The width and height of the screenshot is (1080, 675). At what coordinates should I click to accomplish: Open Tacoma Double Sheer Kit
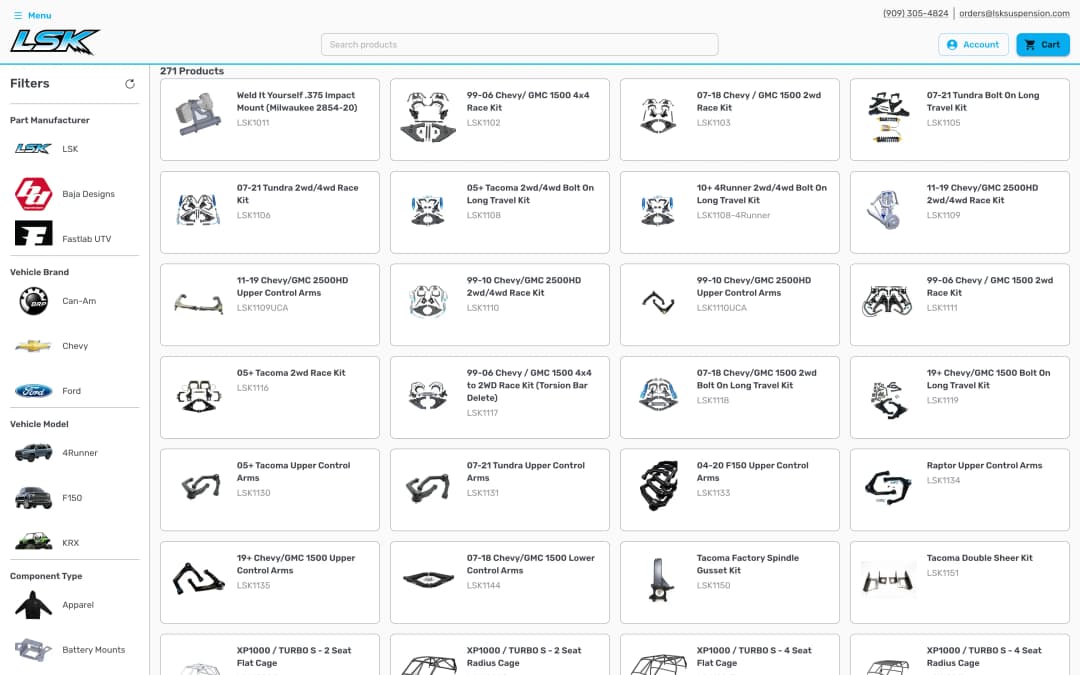pos(959,583)
